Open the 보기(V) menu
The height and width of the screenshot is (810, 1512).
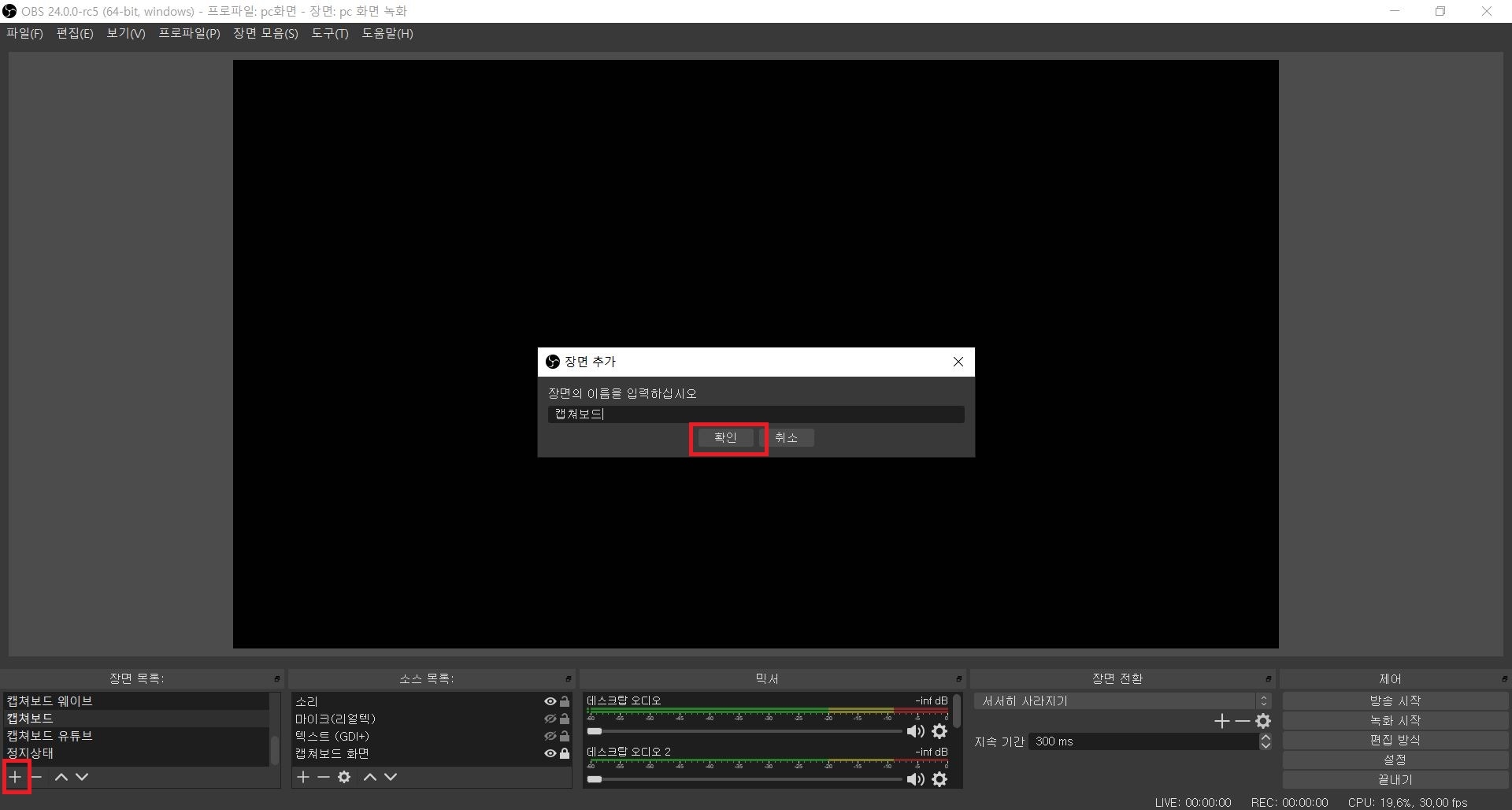click(126, 33)
